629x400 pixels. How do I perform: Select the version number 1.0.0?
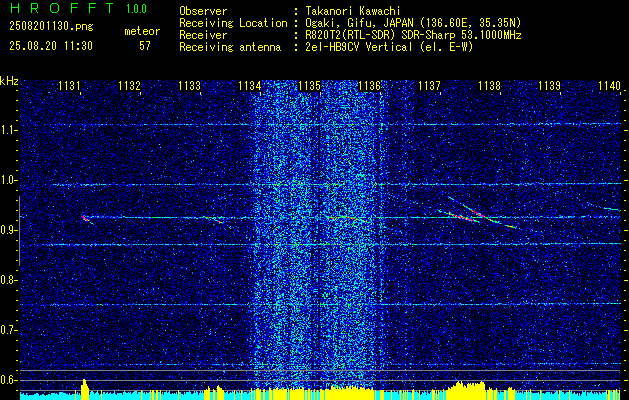[x=136, y=9]
